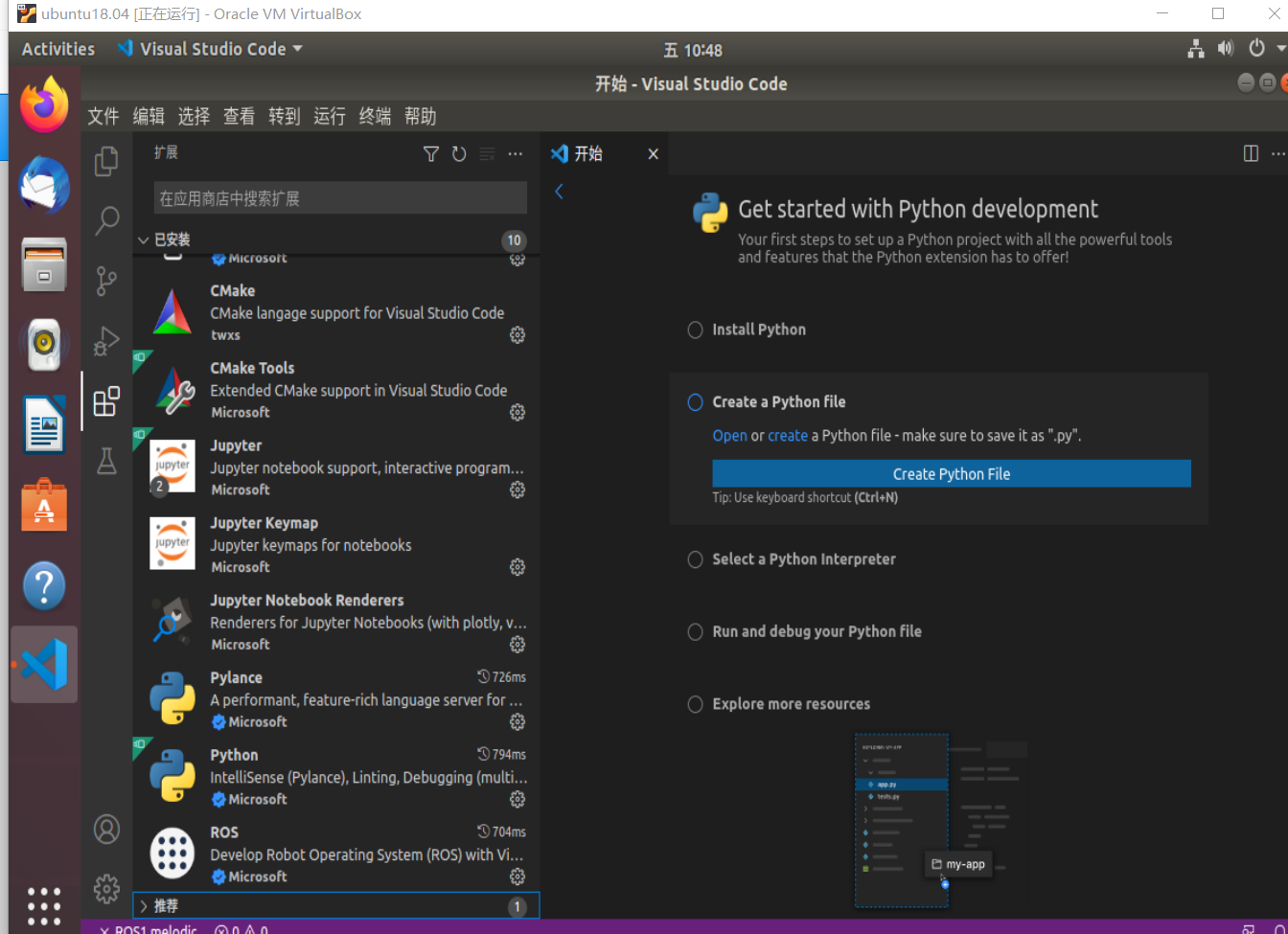
Task: Switch to the 开始 editor tab
Action: [587, 153]
